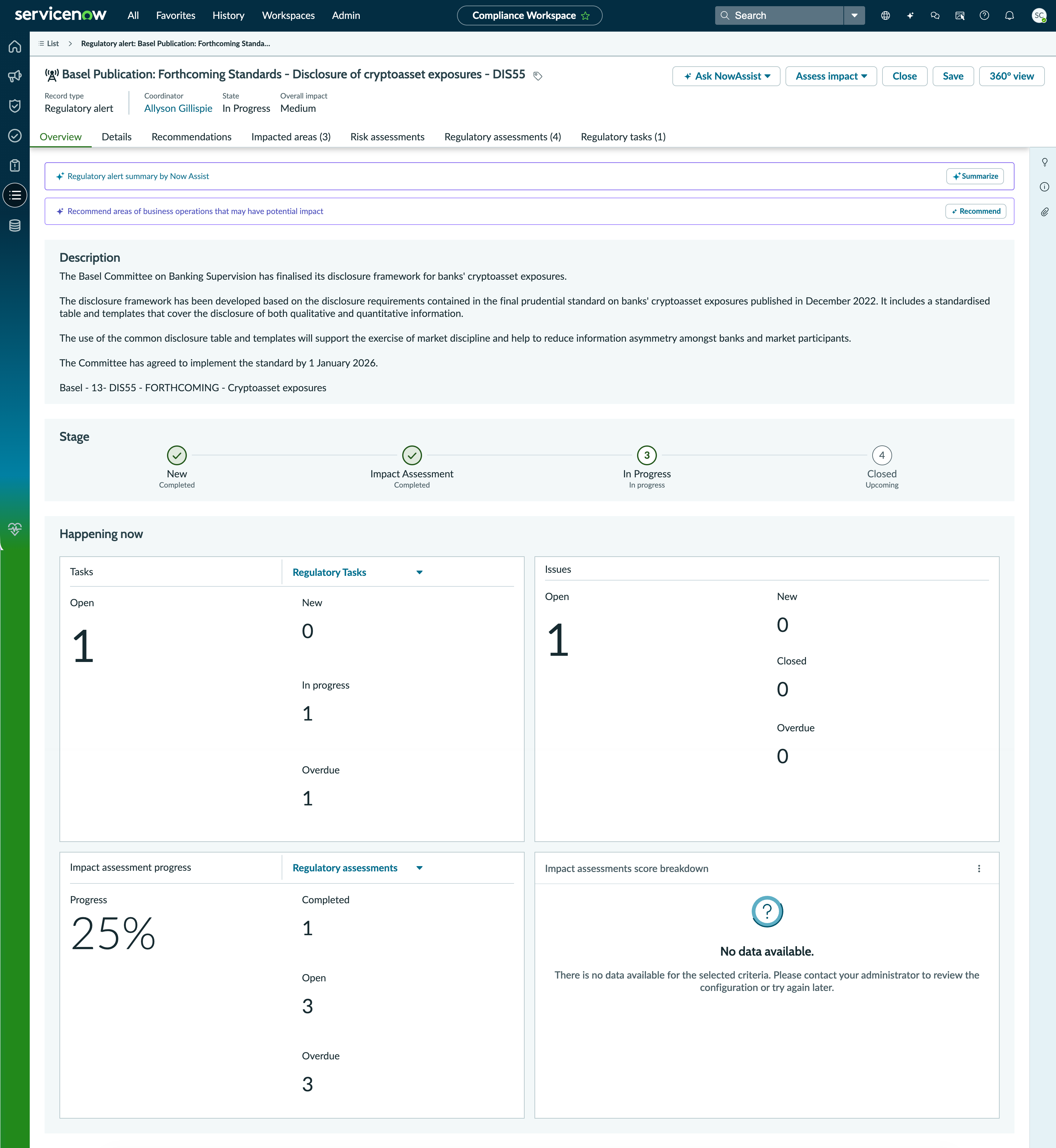Click the globe icon in header
1056x1148 pixels.
885,15
